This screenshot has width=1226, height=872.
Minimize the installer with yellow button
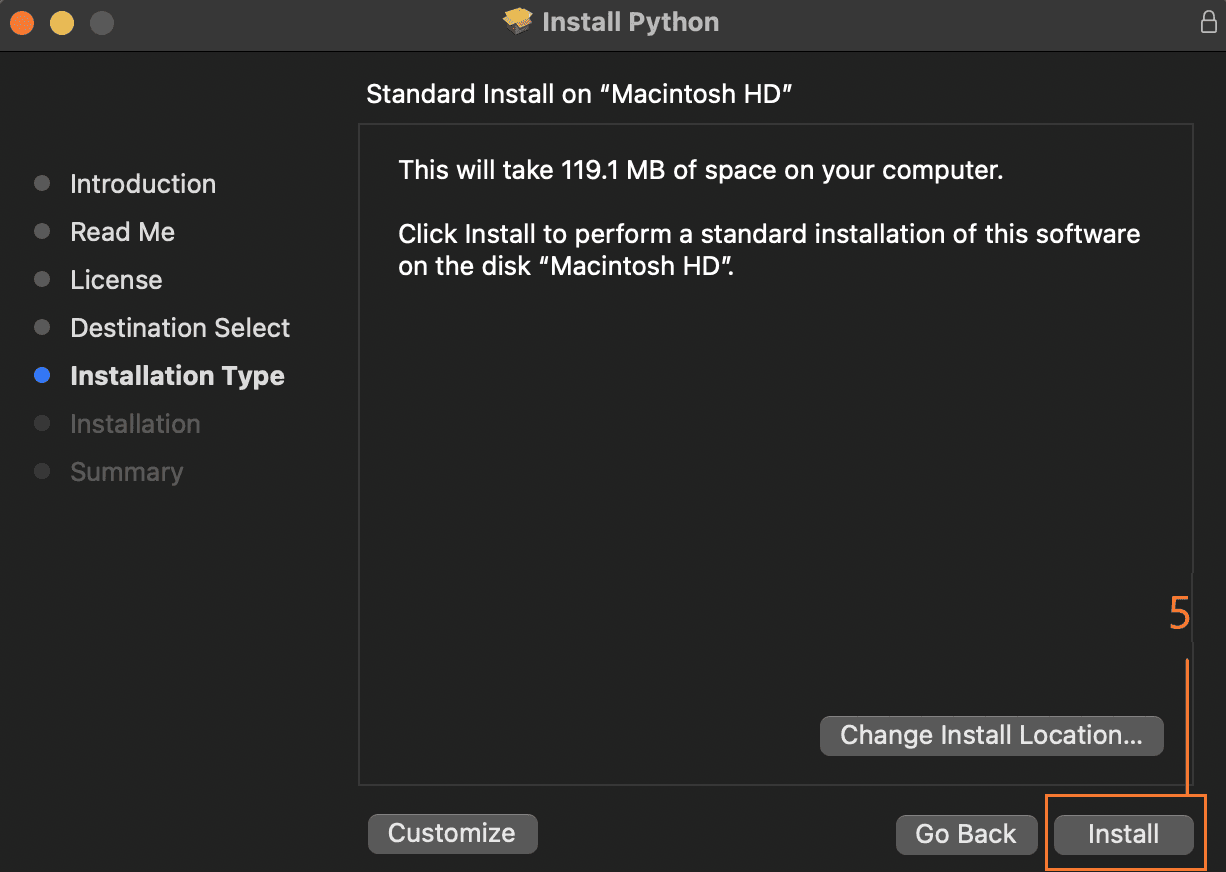pos(62,22)
